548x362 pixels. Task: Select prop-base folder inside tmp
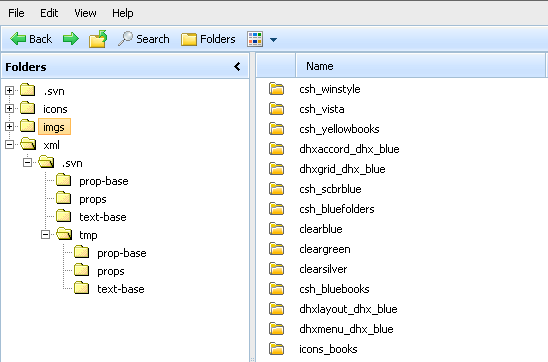click(122, 253)
